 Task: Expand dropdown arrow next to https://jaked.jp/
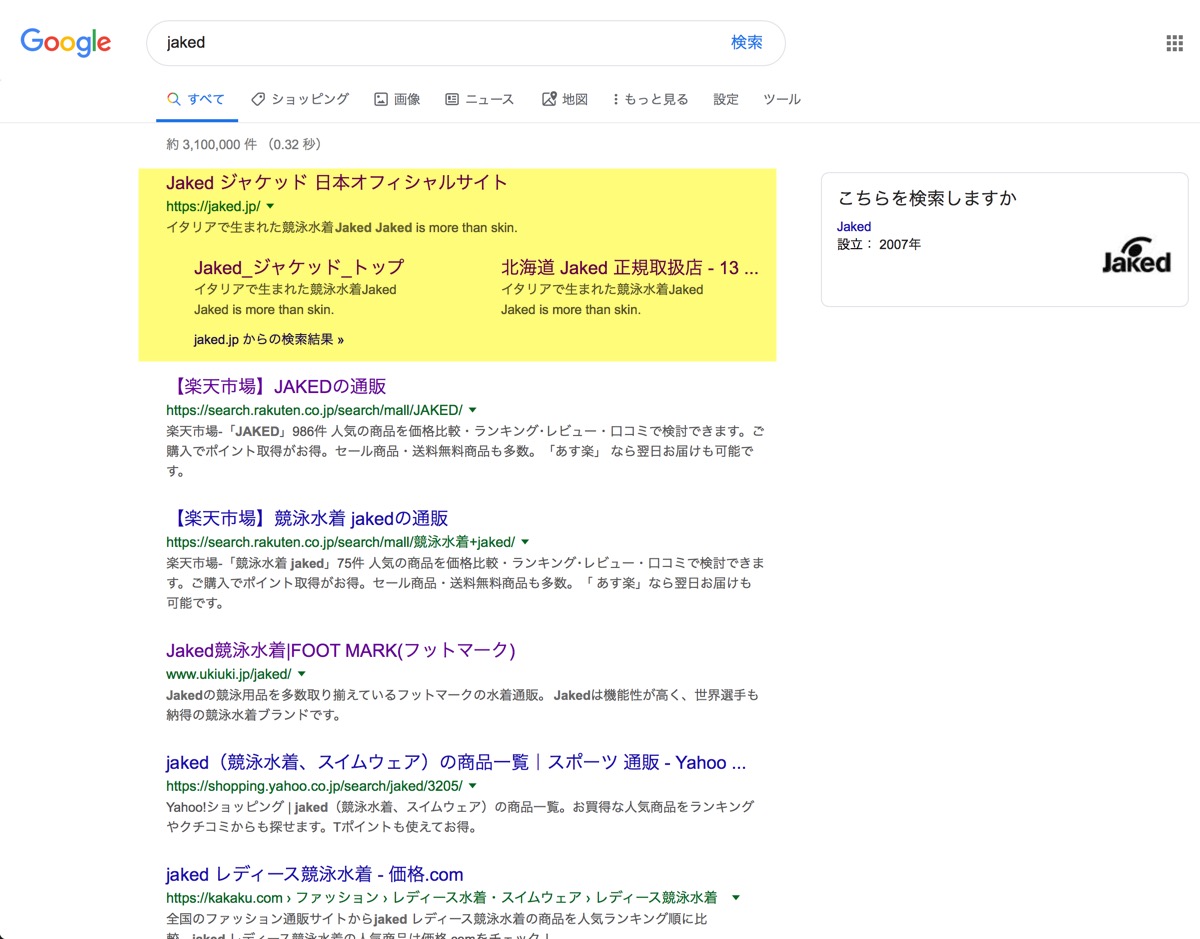pyautogui.click(x=270, y=206)
